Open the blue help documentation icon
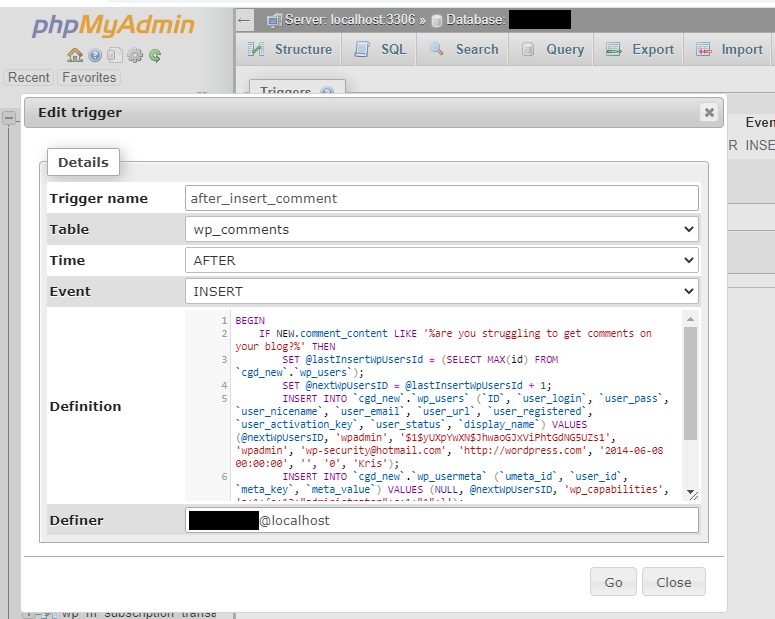This screenshot has width=775, height=619. click(x=95, y=55)
